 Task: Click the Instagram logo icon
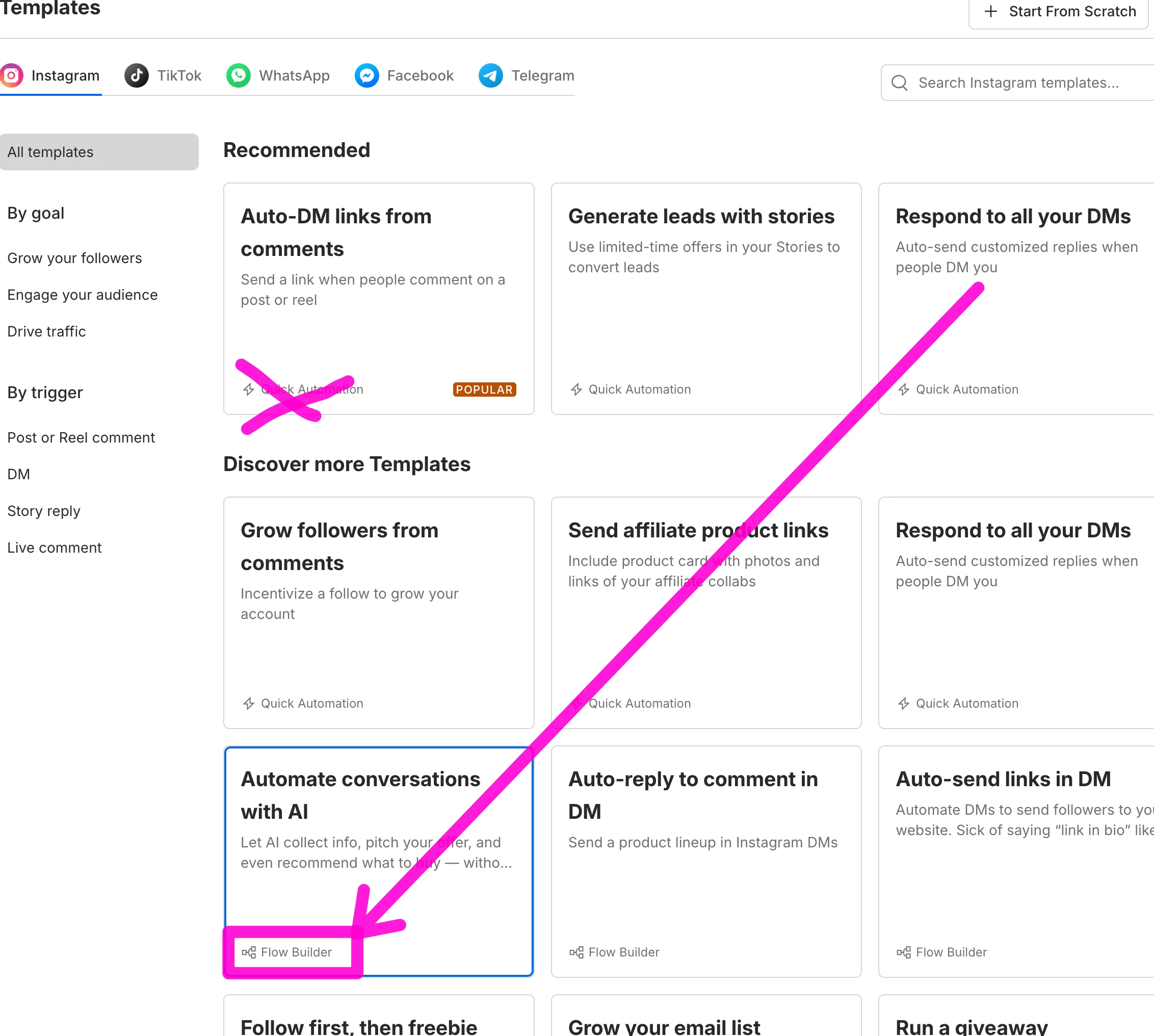coord(11,75)
